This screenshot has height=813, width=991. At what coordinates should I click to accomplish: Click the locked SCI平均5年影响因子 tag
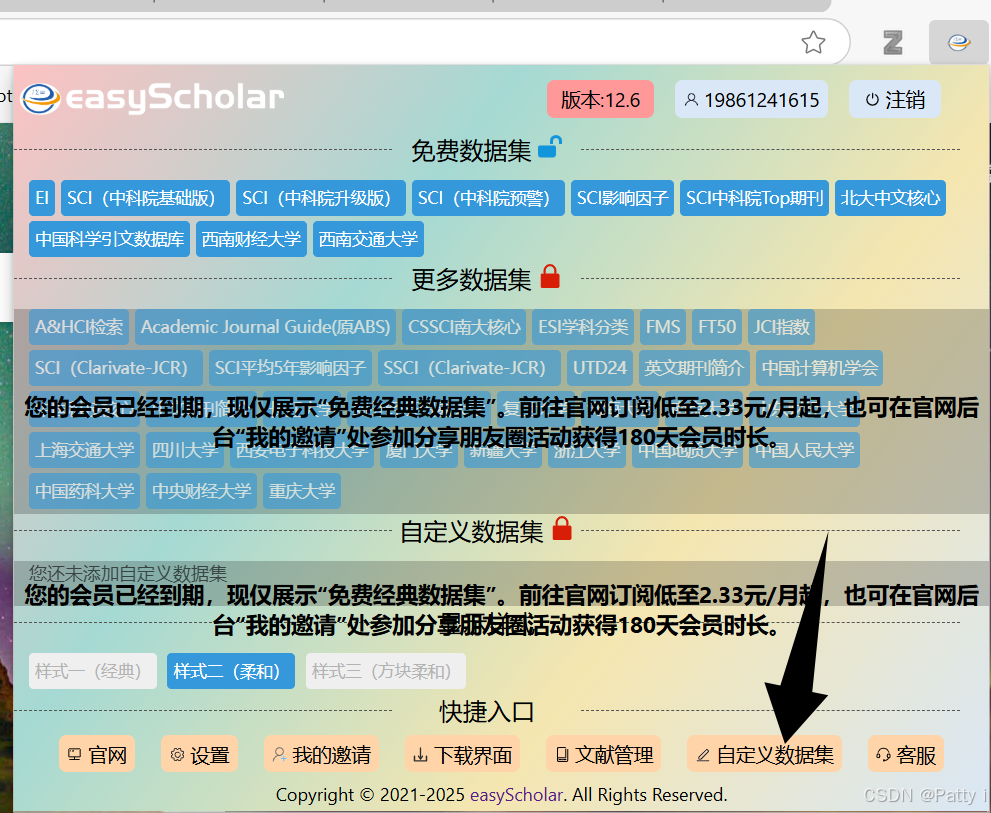[x=290, y=368]
